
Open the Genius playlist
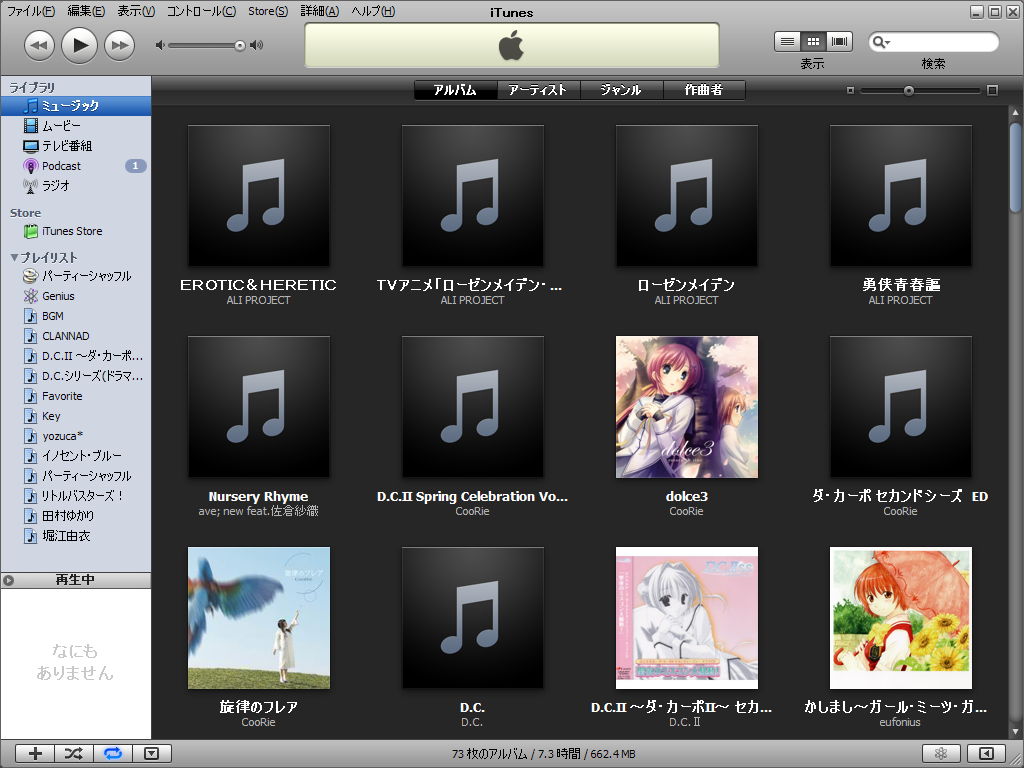pyautogui.click(x=76, y=296)
